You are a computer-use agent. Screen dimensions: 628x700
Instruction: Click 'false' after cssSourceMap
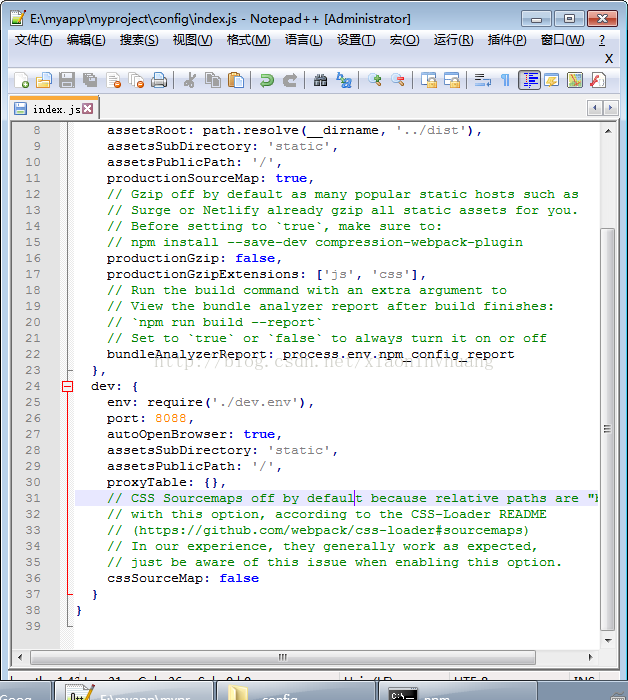[239, 578]
